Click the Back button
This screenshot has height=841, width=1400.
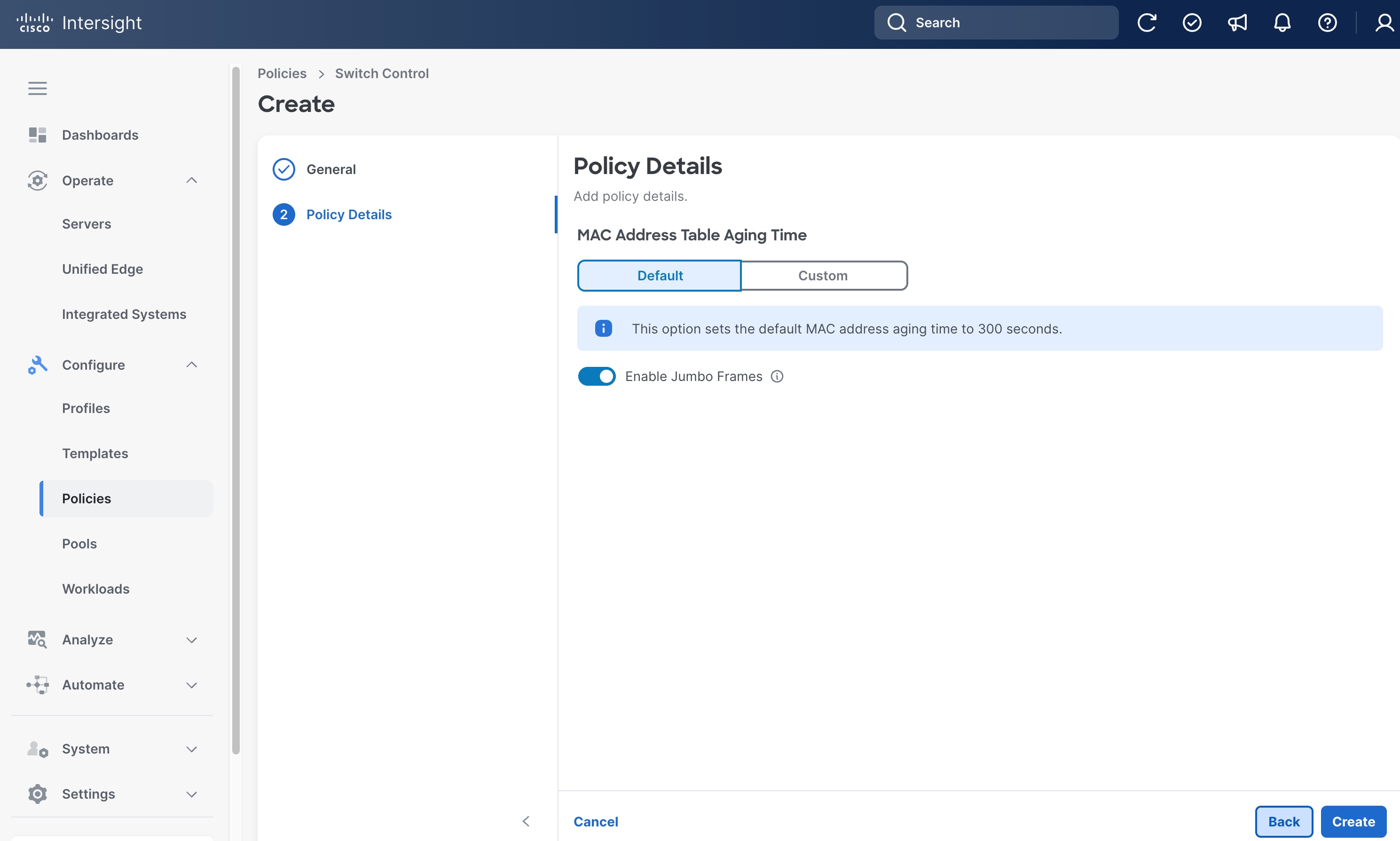tap(1284, 821)
